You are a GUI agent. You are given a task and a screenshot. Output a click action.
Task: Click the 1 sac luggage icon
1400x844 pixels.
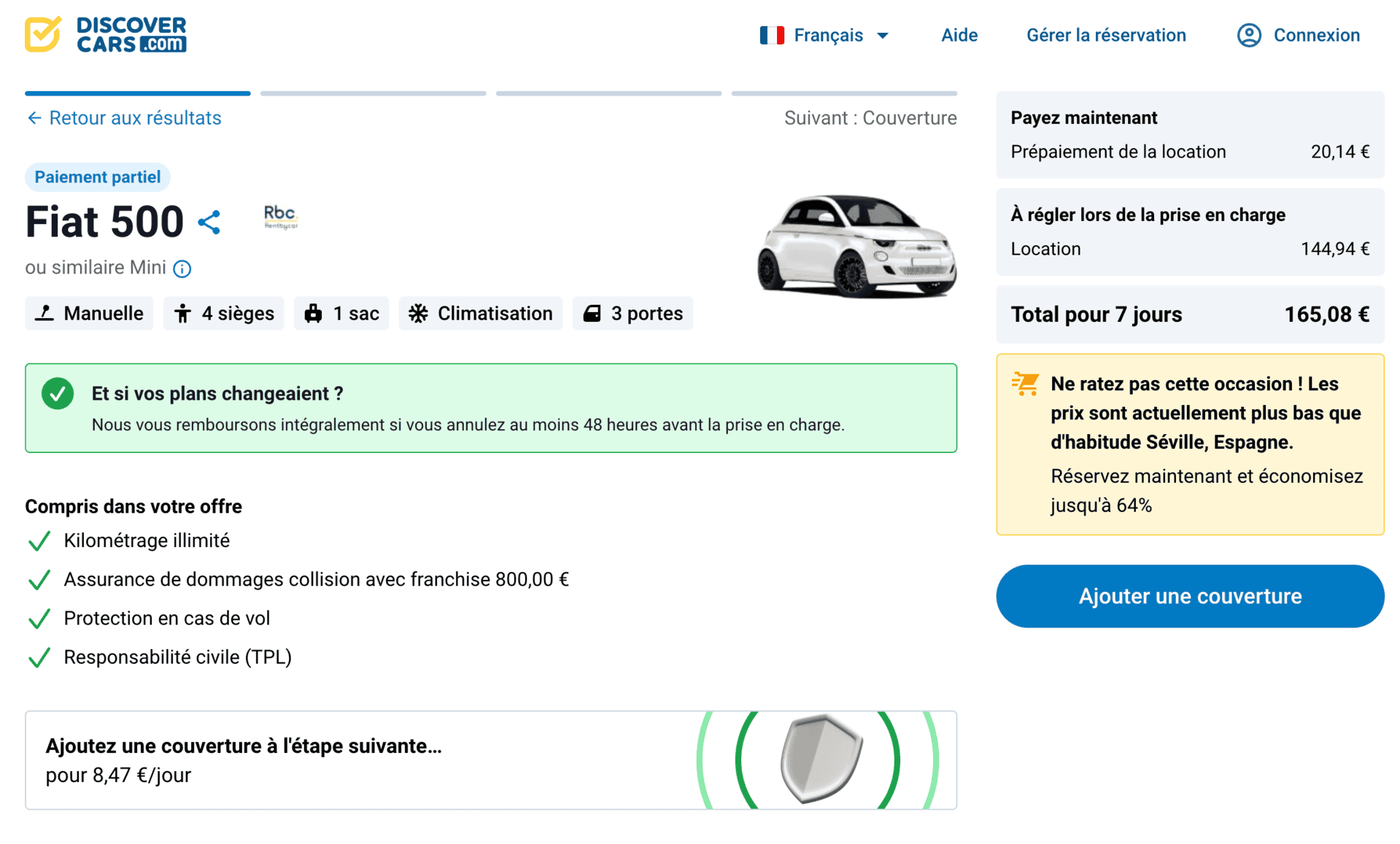tap(314, 313)
